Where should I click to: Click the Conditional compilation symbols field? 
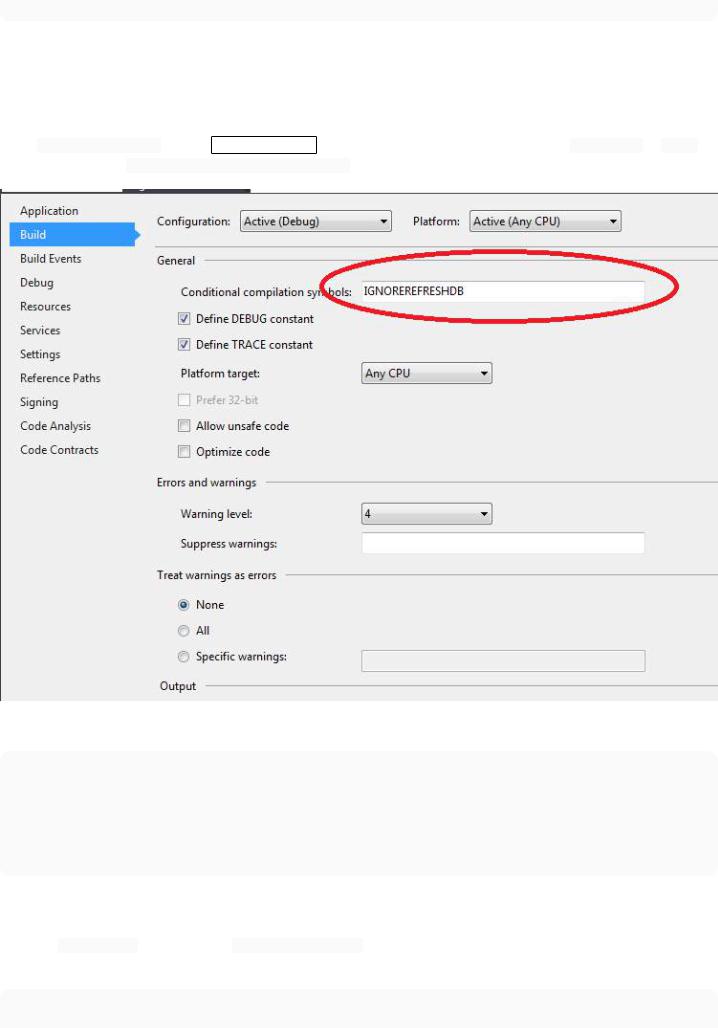tap(503, 291)
